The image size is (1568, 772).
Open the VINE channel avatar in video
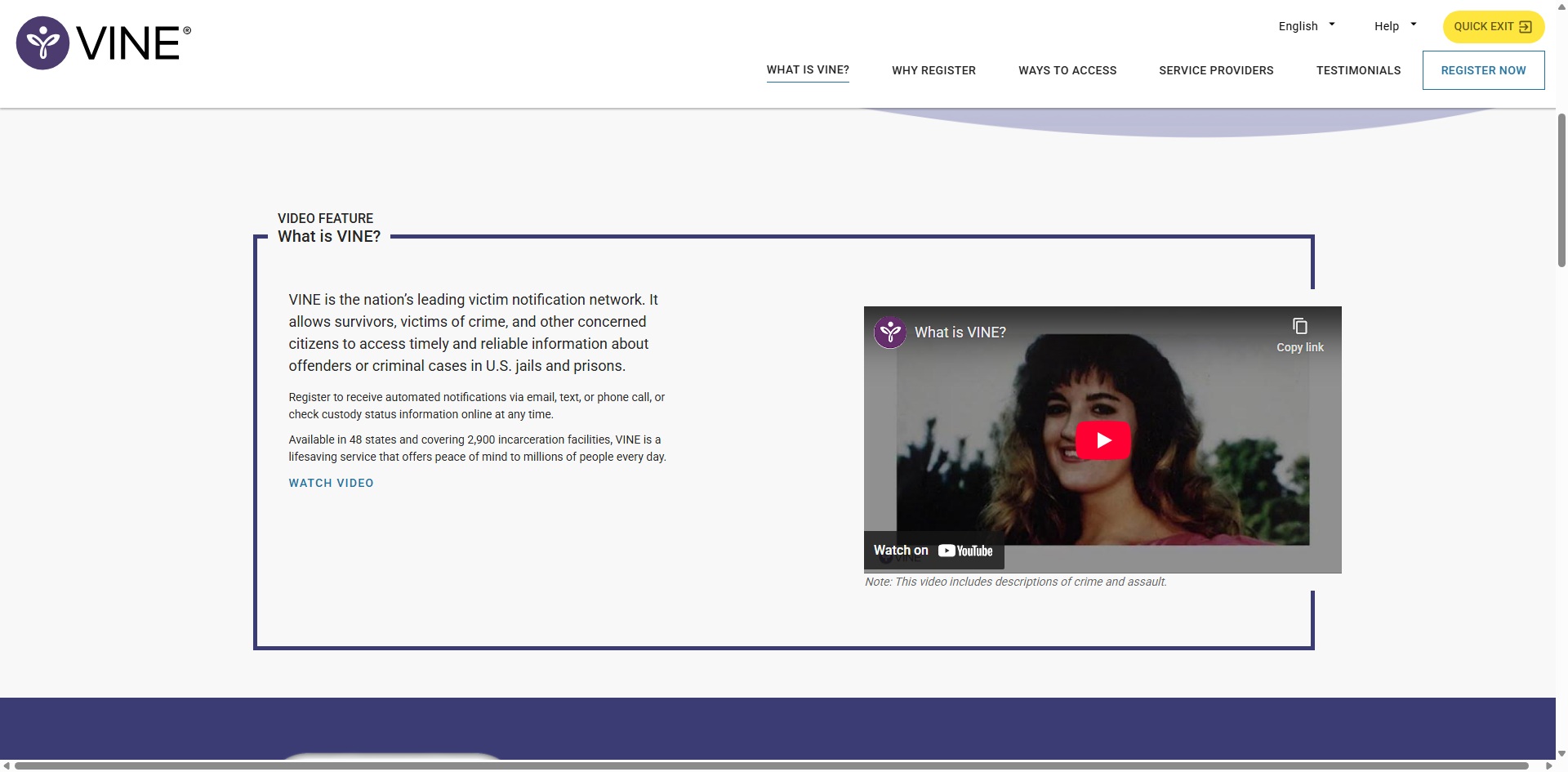pos(890,332)
